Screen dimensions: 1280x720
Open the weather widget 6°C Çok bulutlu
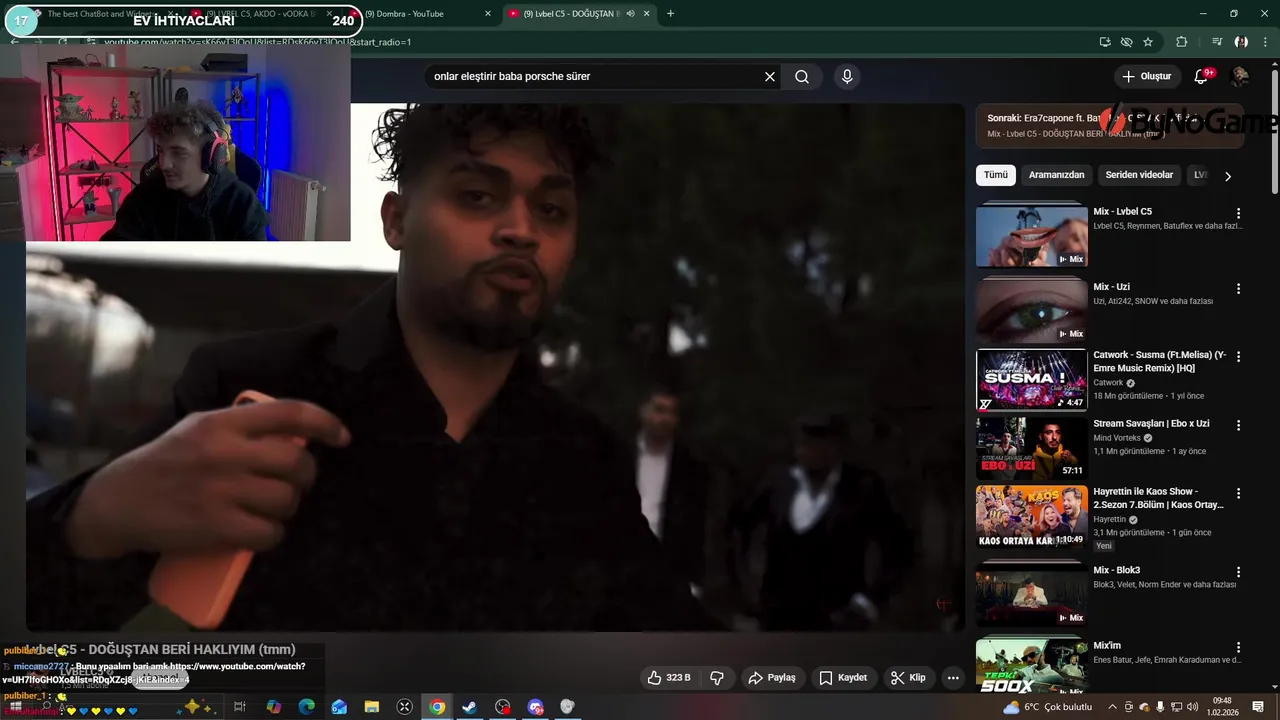(1048, 707)
